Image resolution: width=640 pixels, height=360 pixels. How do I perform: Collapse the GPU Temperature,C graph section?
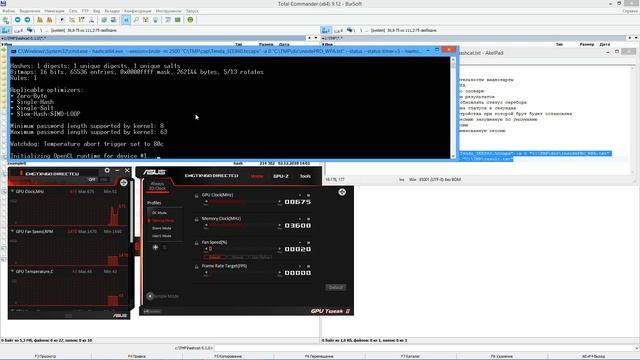[x=12, y=271]
